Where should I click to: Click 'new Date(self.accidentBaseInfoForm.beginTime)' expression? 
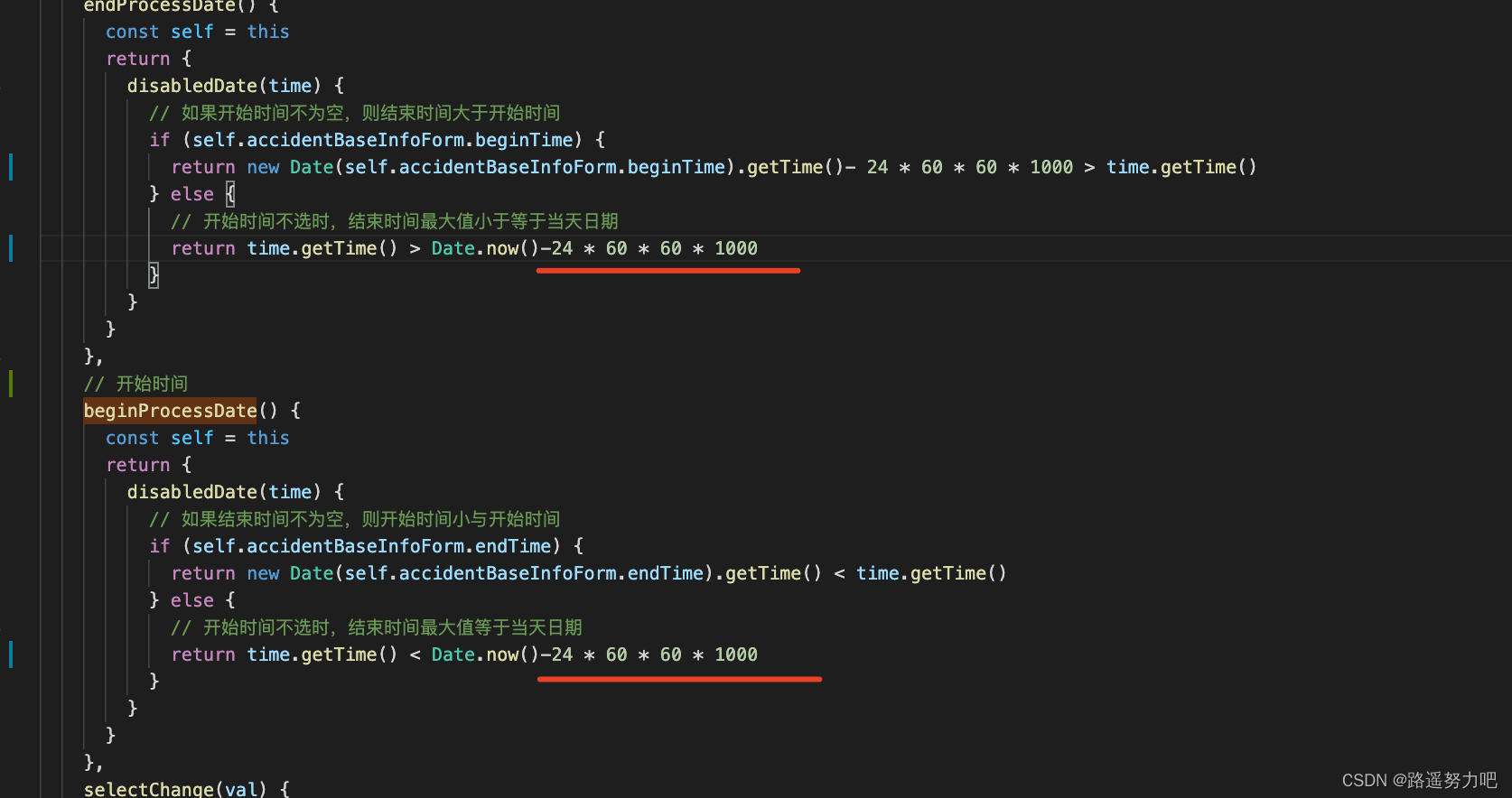click(490, 167)
